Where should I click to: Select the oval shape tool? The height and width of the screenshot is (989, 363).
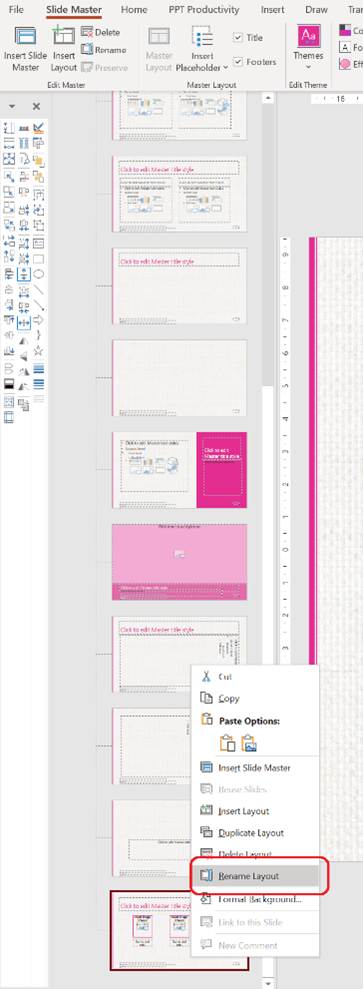point(38,274)
